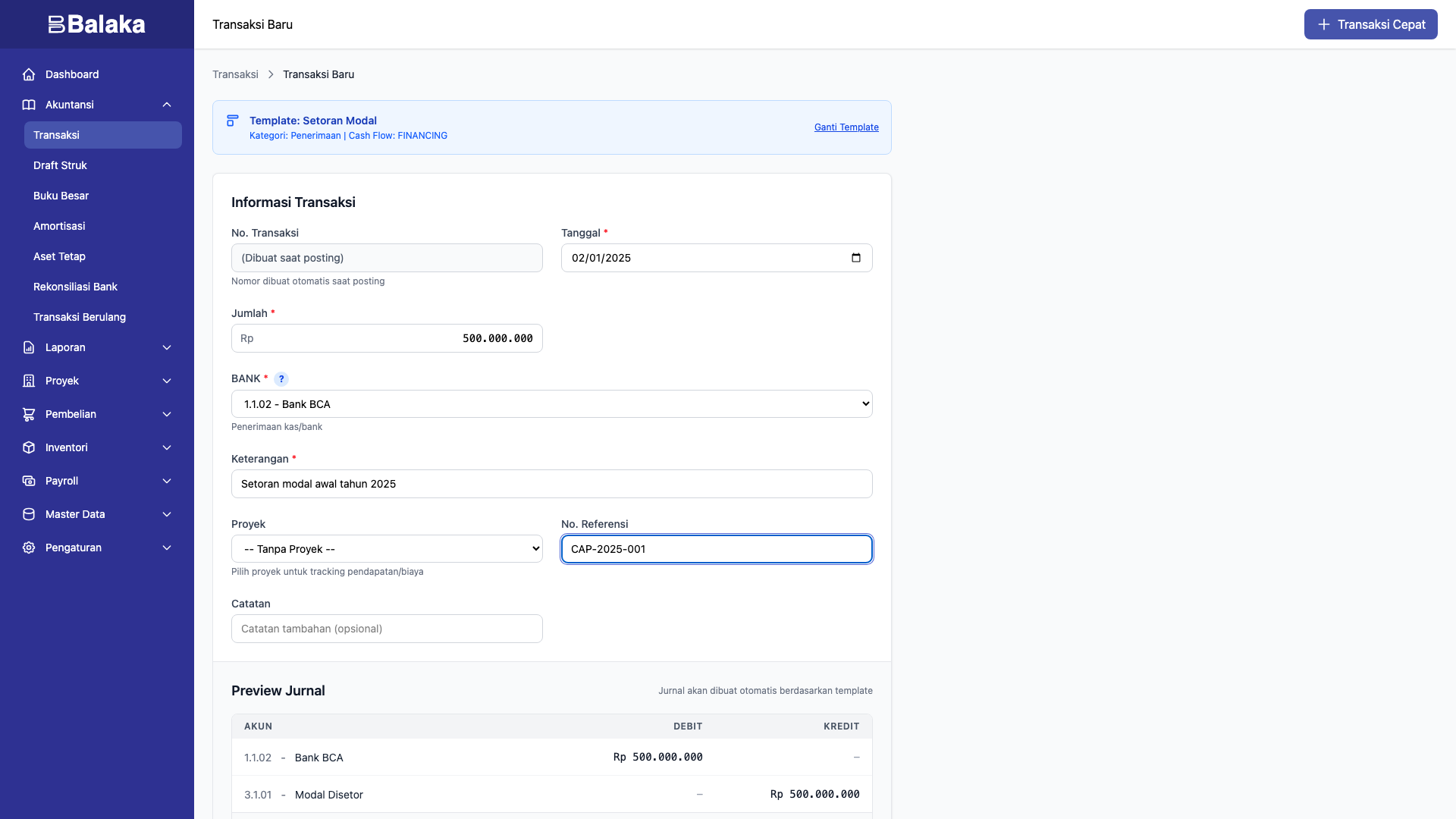
Task: Click the Ganti Template link
Action: pos(846,127)
